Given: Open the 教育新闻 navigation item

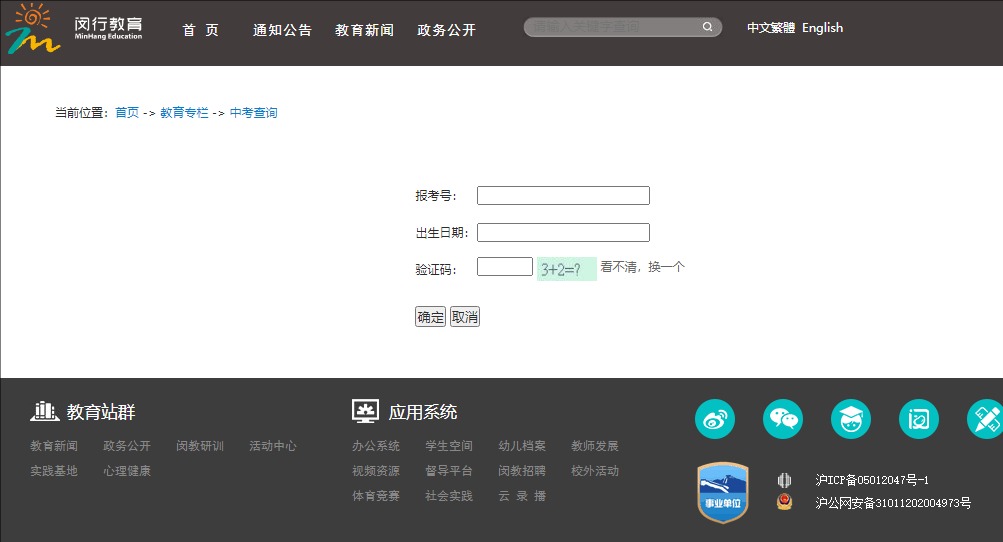Looking at the screenshot, I should (x=364, y=30).
